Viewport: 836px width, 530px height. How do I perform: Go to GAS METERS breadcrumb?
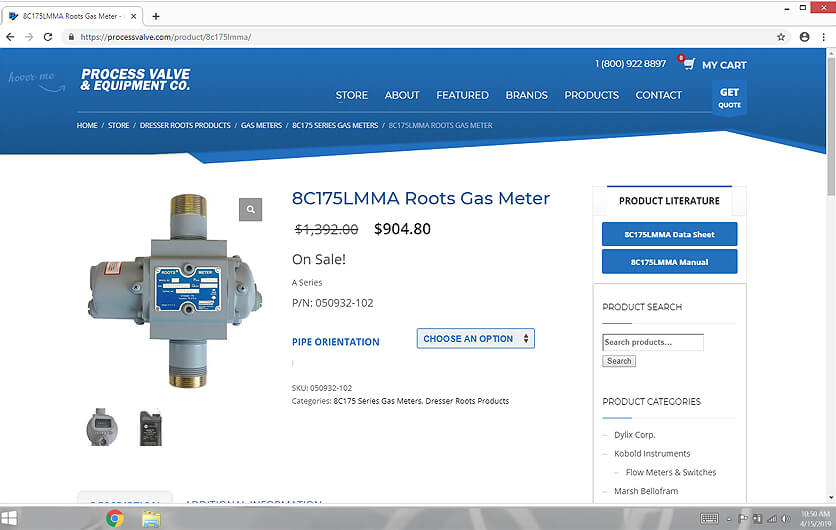(x=261, y=125)
